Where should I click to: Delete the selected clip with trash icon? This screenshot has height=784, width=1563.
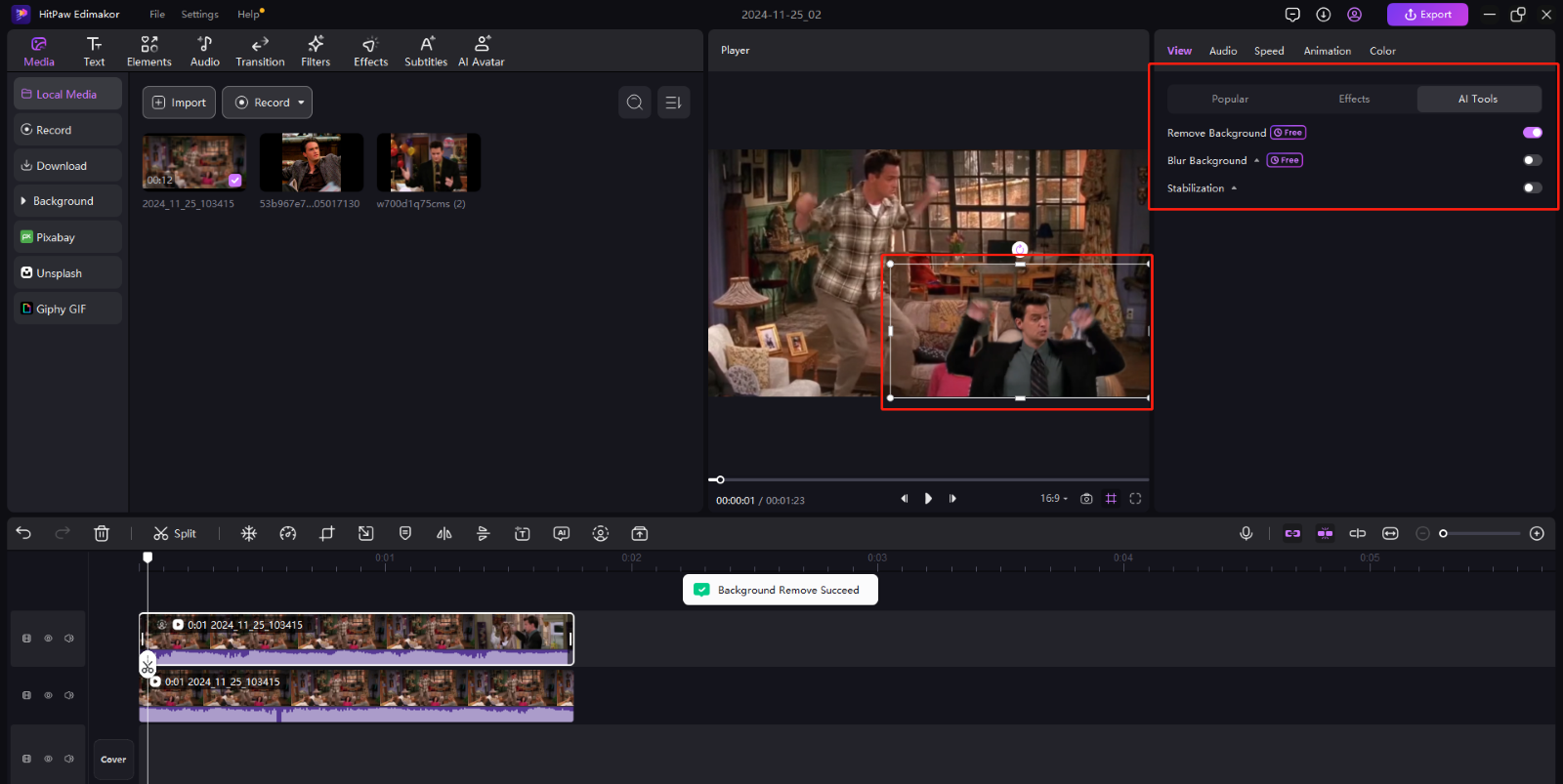(102, 533)
